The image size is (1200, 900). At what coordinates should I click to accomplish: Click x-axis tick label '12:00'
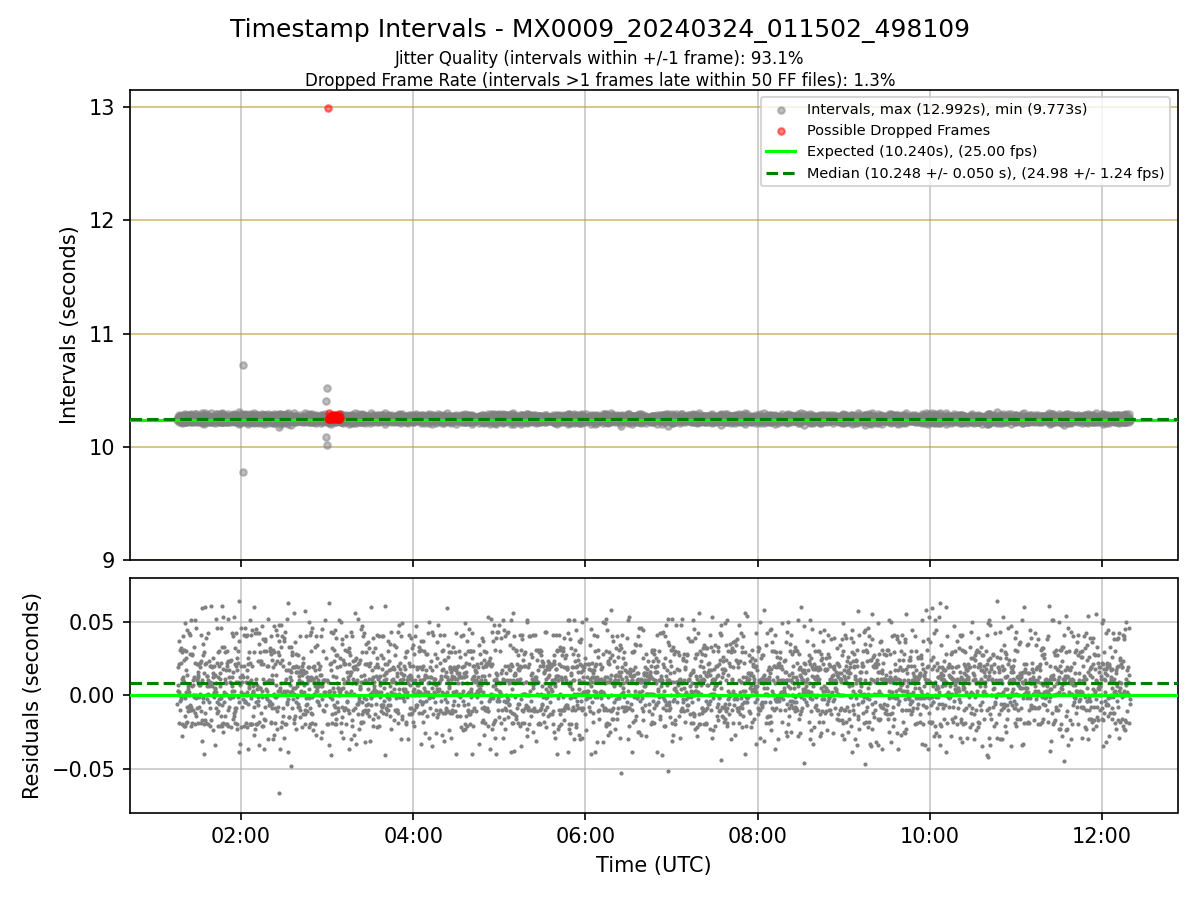[x=1102, y=834]
